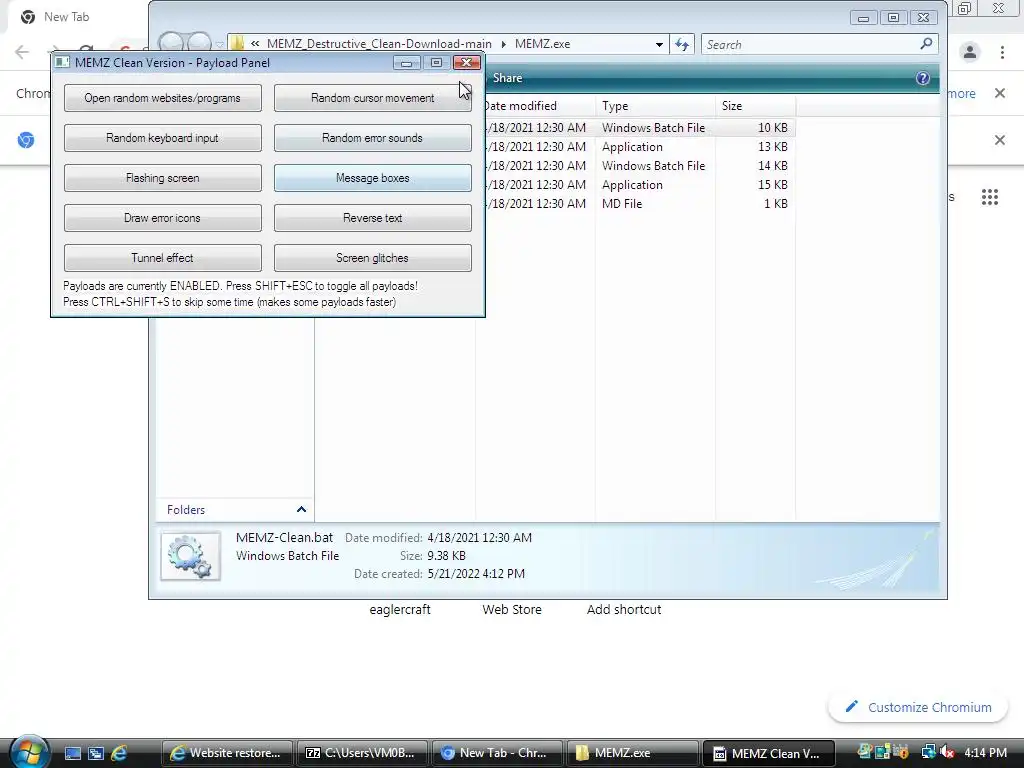Open Explorer help question mark icon
Screen dimensions: 1024x768
pos(922,78)
